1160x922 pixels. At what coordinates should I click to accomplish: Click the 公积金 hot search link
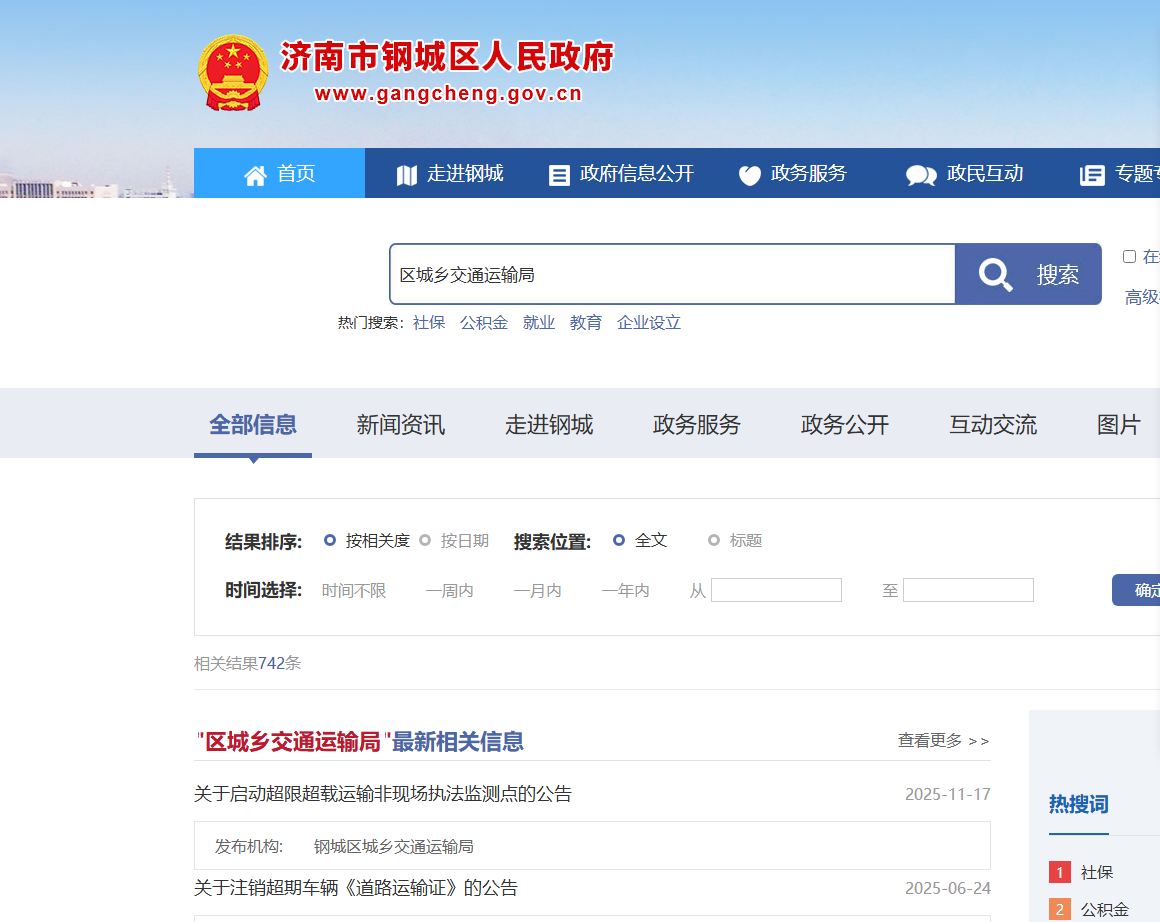pyautogui.click(x=484, y=323)
